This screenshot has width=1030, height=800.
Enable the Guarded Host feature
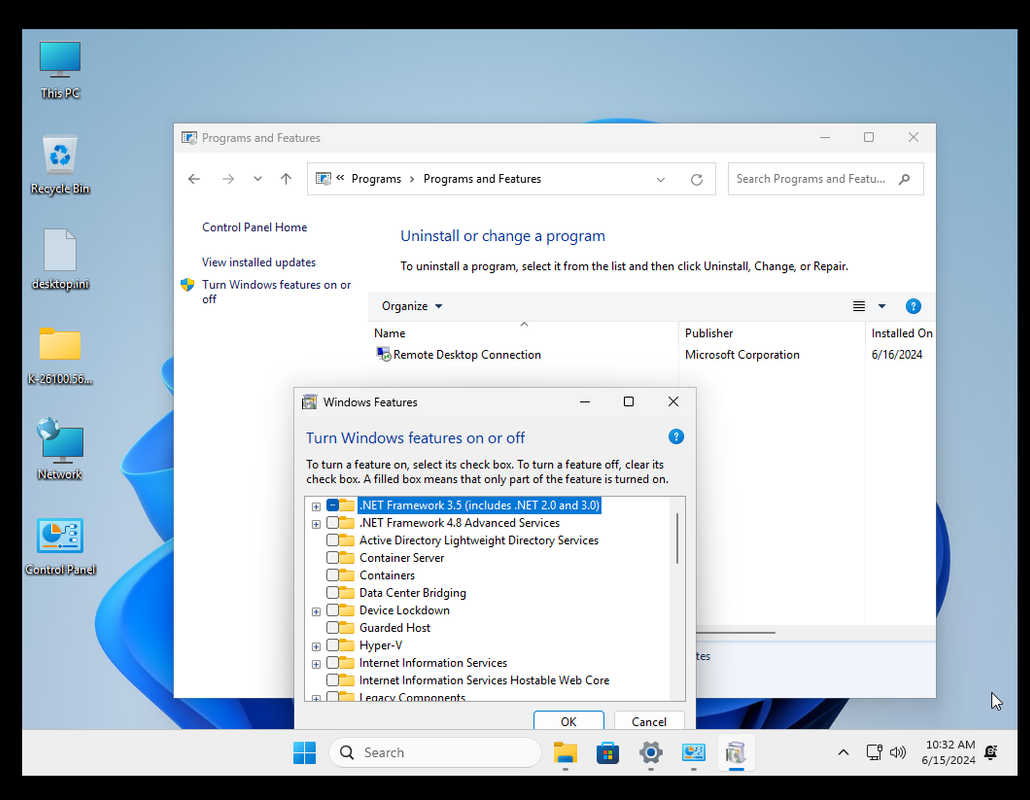pos(332,628)
